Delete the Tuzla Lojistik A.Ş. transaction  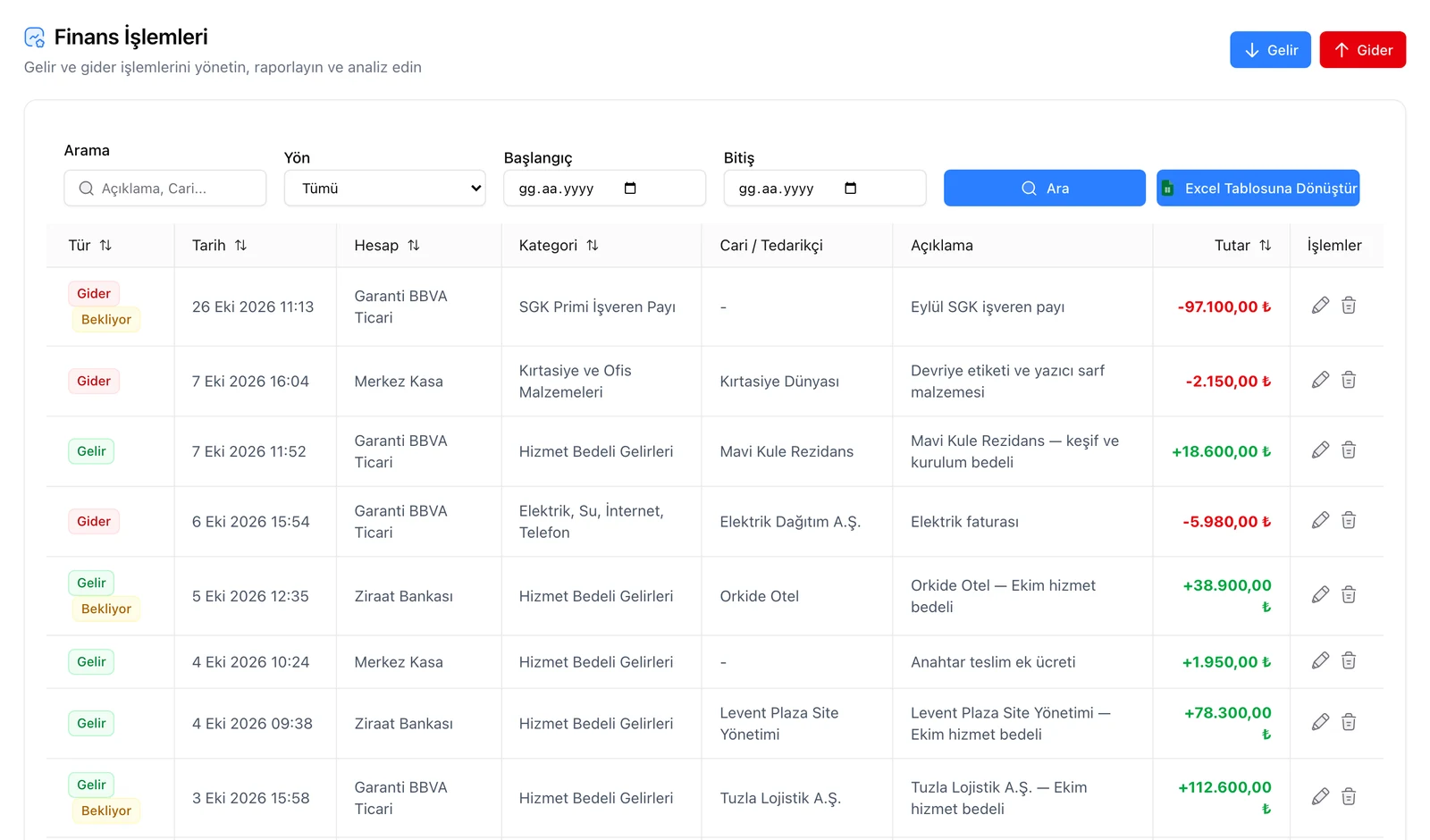tap(1349, 797)
